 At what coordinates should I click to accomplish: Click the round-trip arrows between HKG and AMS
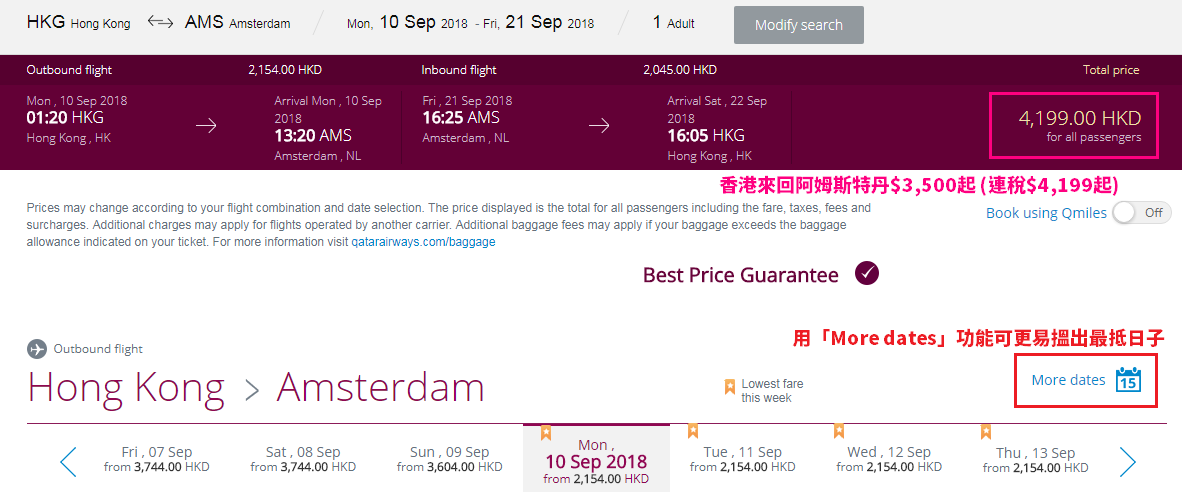[160, 23]
